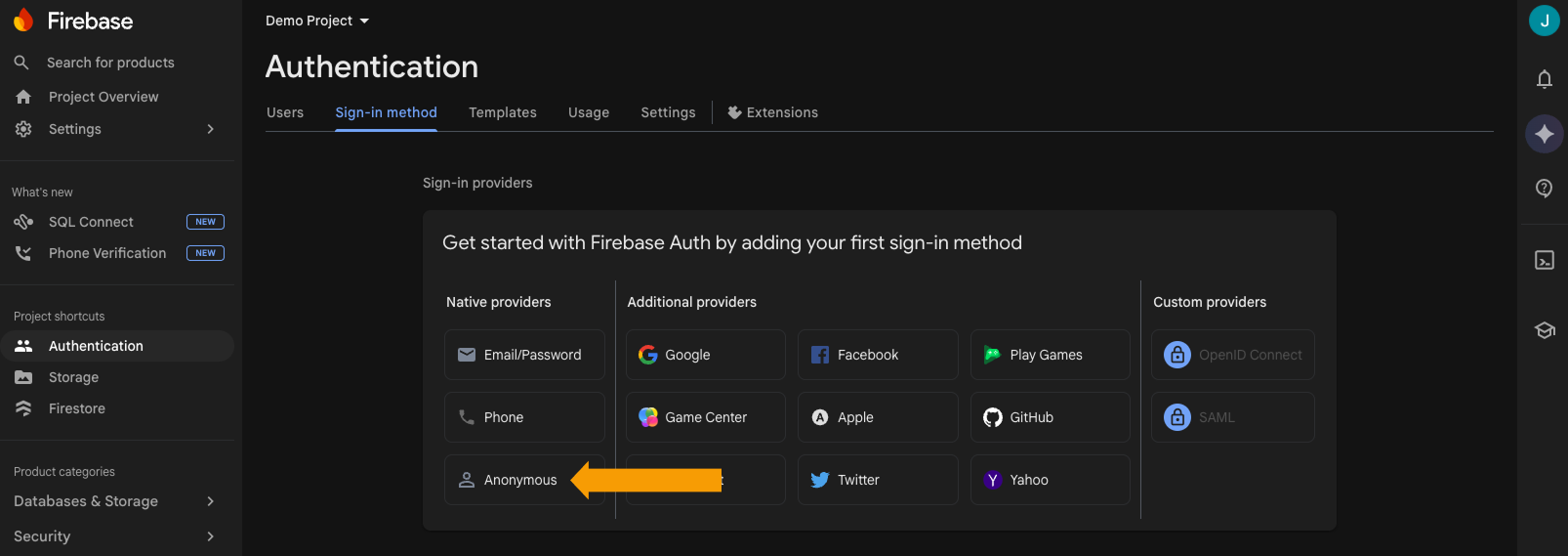
Task: Open Firestore shortcut in sidebar
Action: point(117,408)
